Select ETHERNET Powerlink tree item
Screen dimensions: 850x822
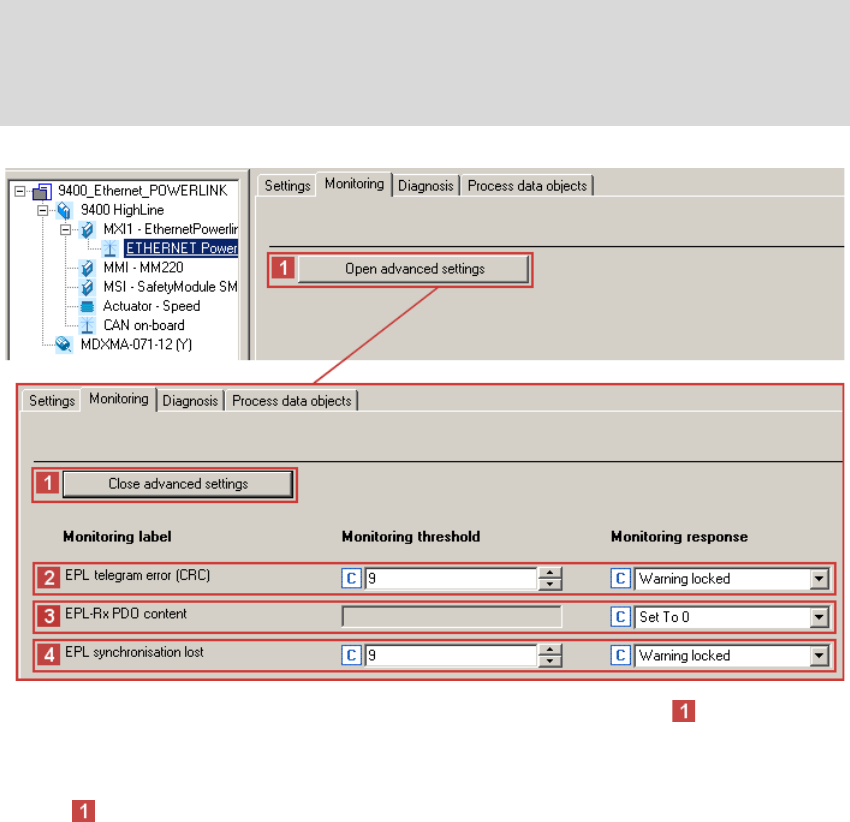coord(182,248)
